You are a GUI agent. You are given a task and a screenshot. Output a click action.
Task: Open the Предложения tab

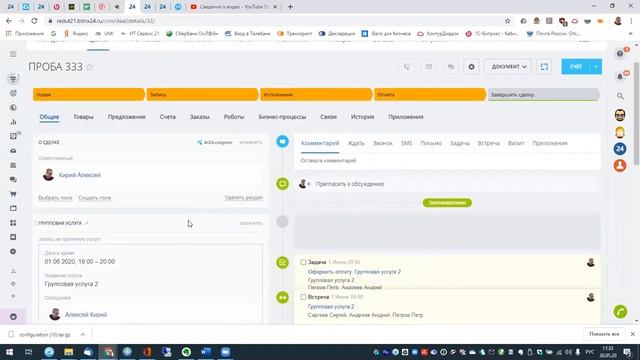[127, 117]
